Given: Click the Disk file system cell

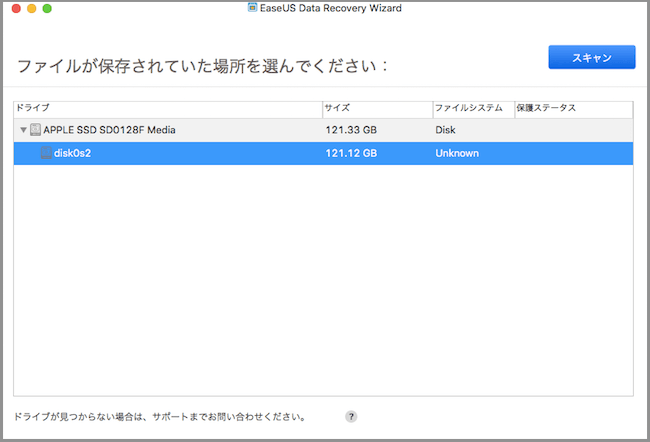Looking at the screenshot, I should pyautogui.click(x=445, y=130).
